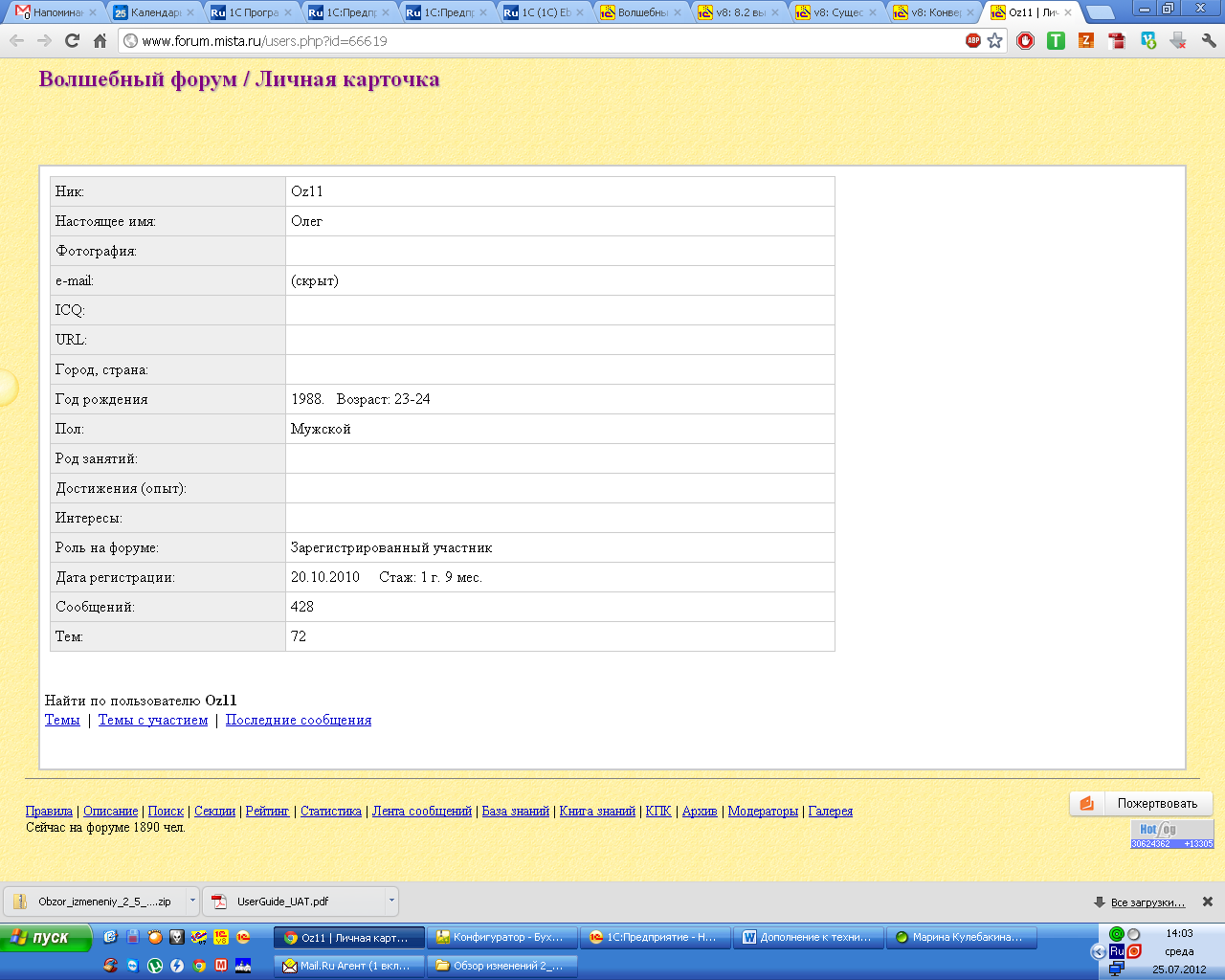This screenshot has width=1225, height=980.
Task: Switch to the Gmail Напоминание tab
Action: (56, 12)
